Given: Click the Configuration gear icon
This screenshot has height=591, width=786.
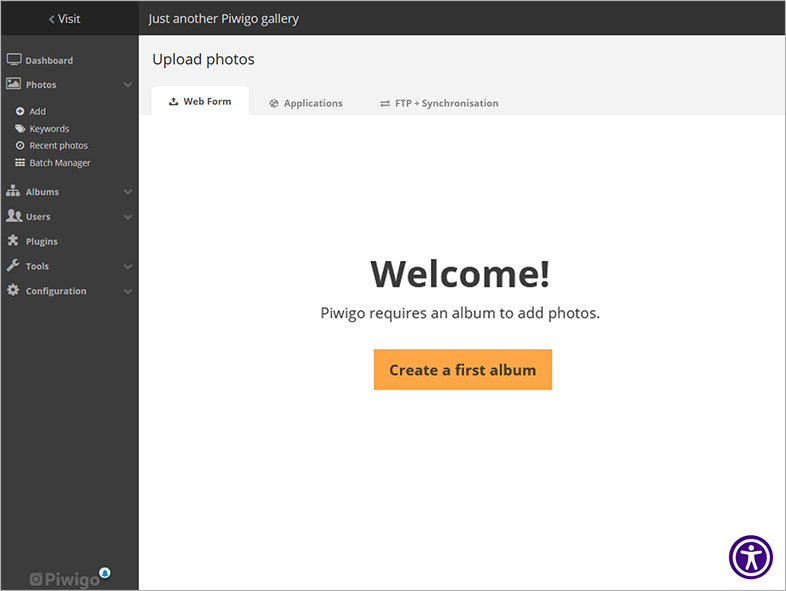Looking at the screenshot, I should coord(14,291).
